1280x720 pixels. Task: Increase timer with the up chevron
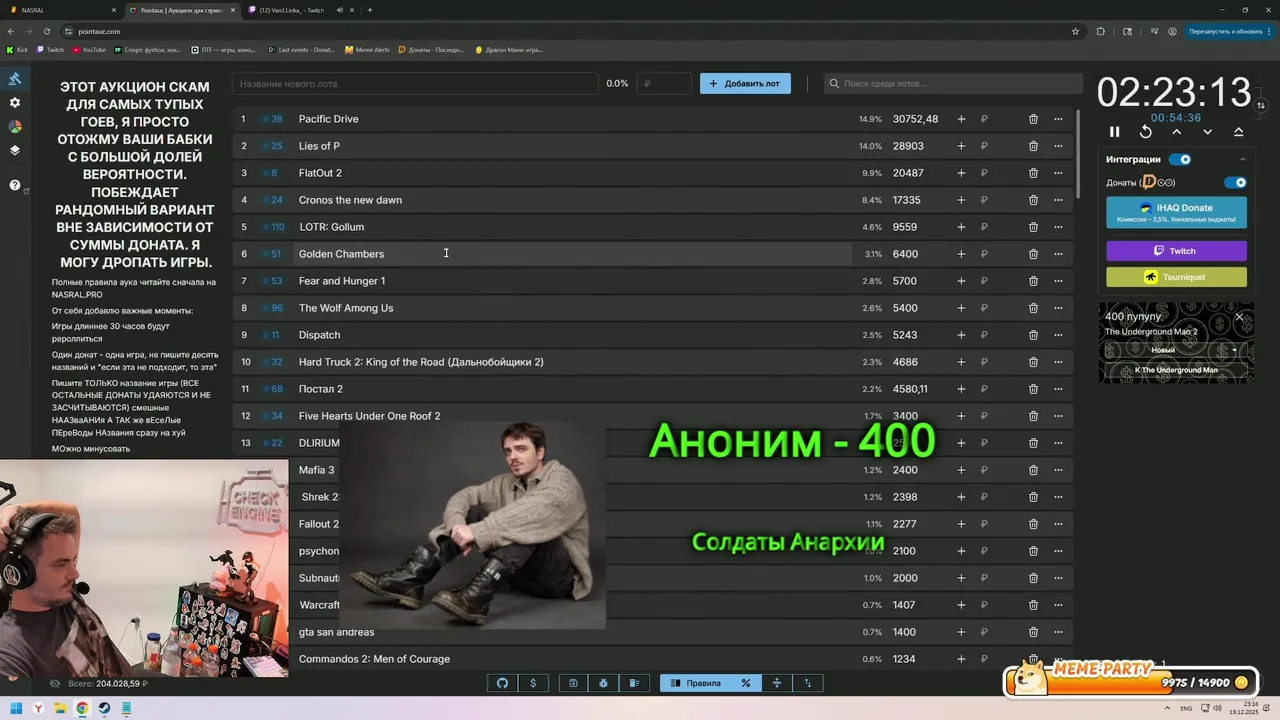coord(1177,132)
